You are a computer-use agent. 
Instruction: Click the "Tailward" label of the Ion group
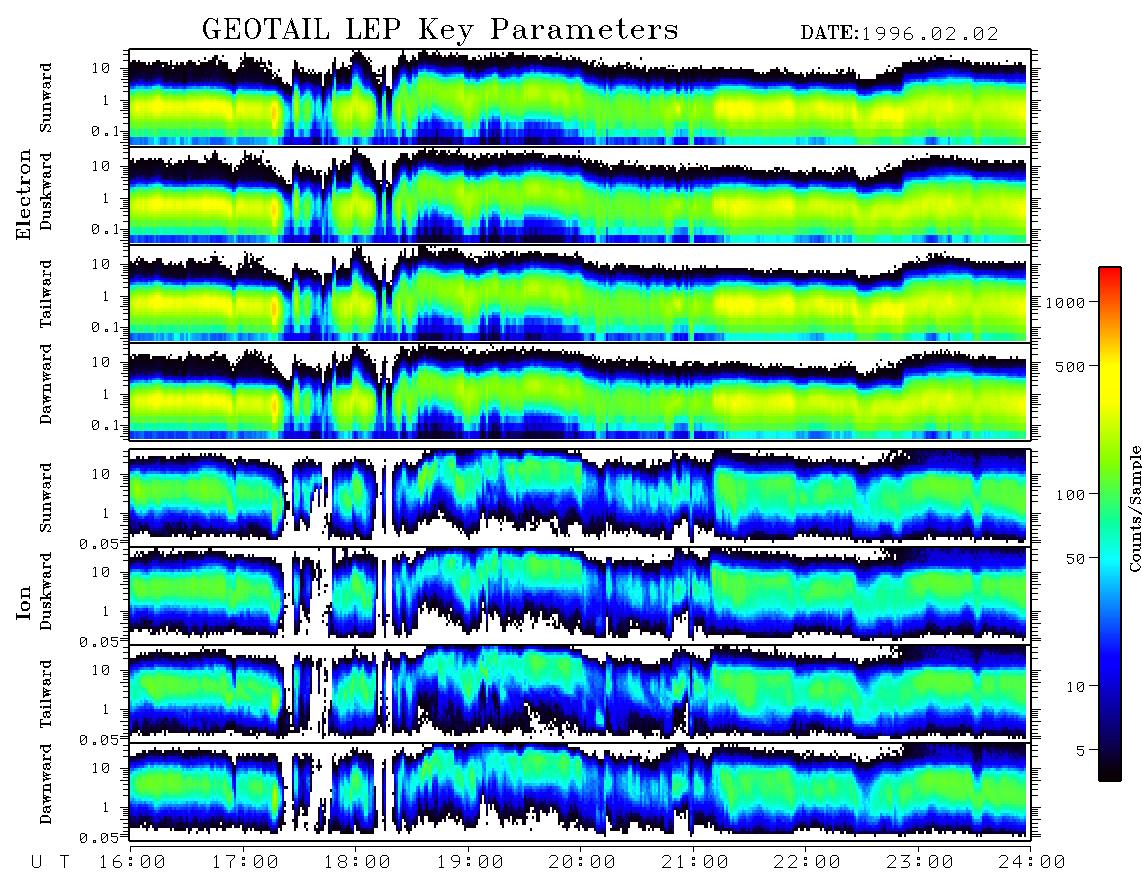pyautogui.click(x=46, y=694)
